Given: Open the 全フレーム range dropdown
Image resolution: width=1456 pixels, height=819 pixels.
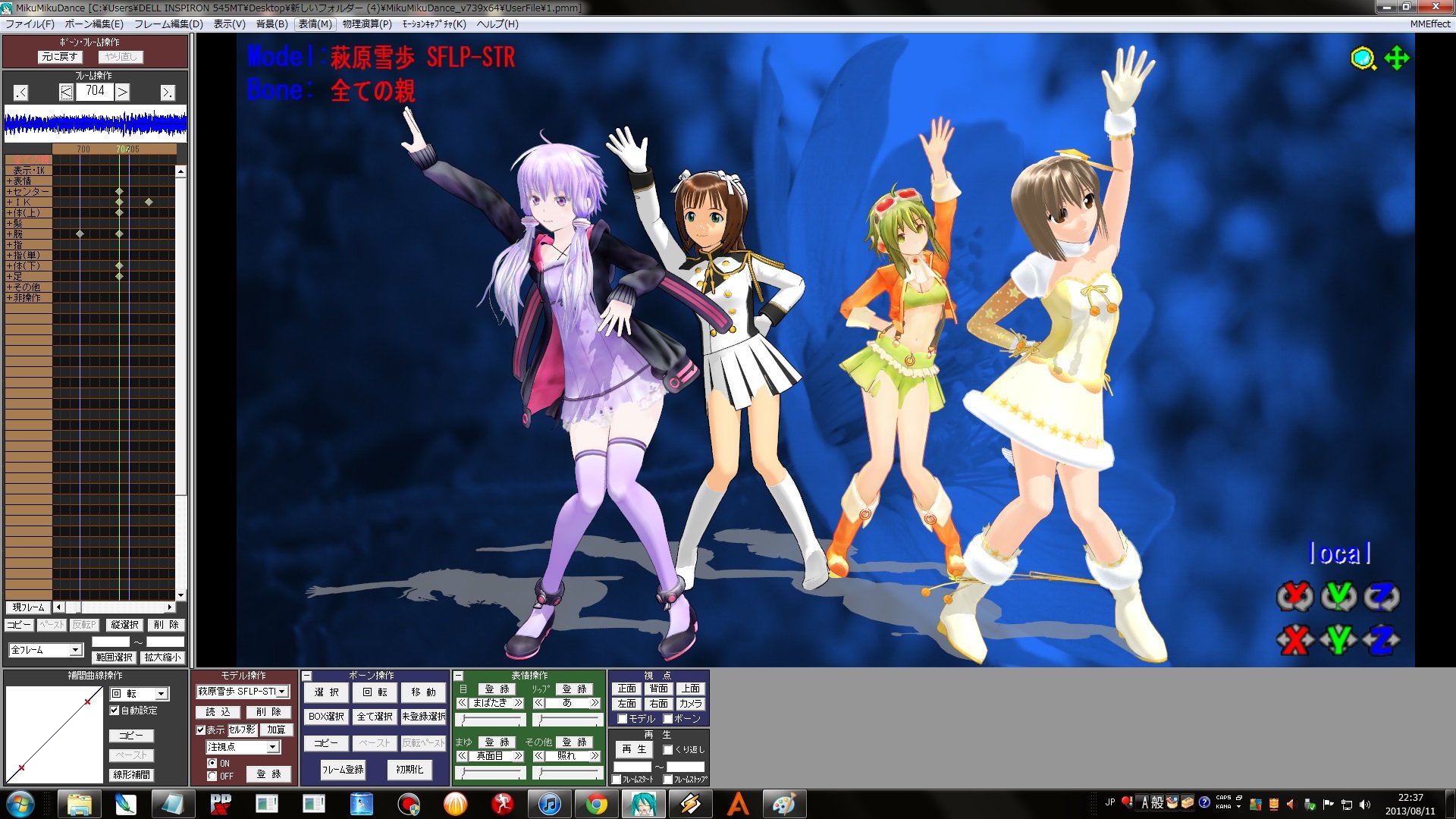Looking at the screenshot, I should 45,650.
